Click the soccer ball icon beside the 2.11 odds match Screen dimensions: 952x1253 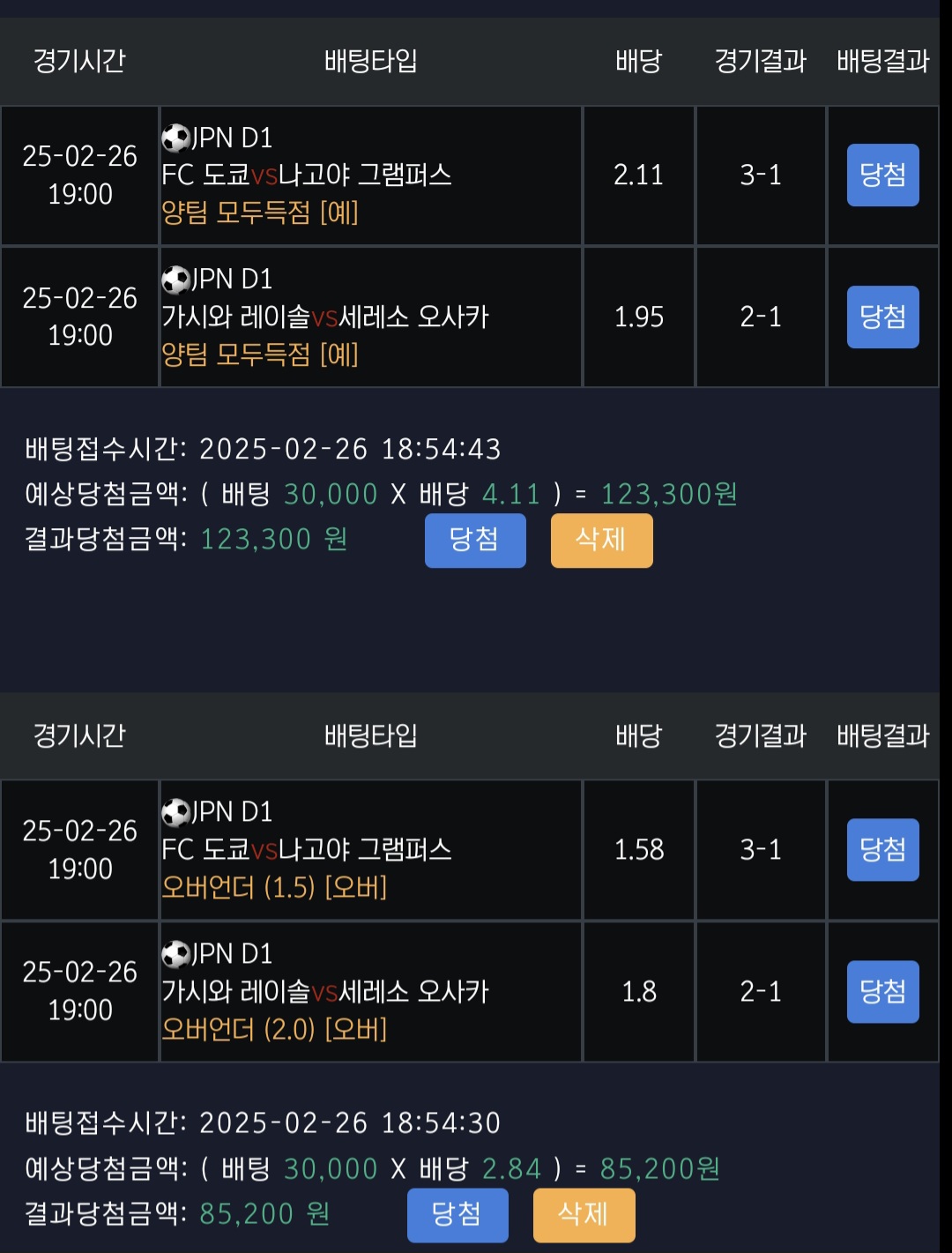click(175, 138)
